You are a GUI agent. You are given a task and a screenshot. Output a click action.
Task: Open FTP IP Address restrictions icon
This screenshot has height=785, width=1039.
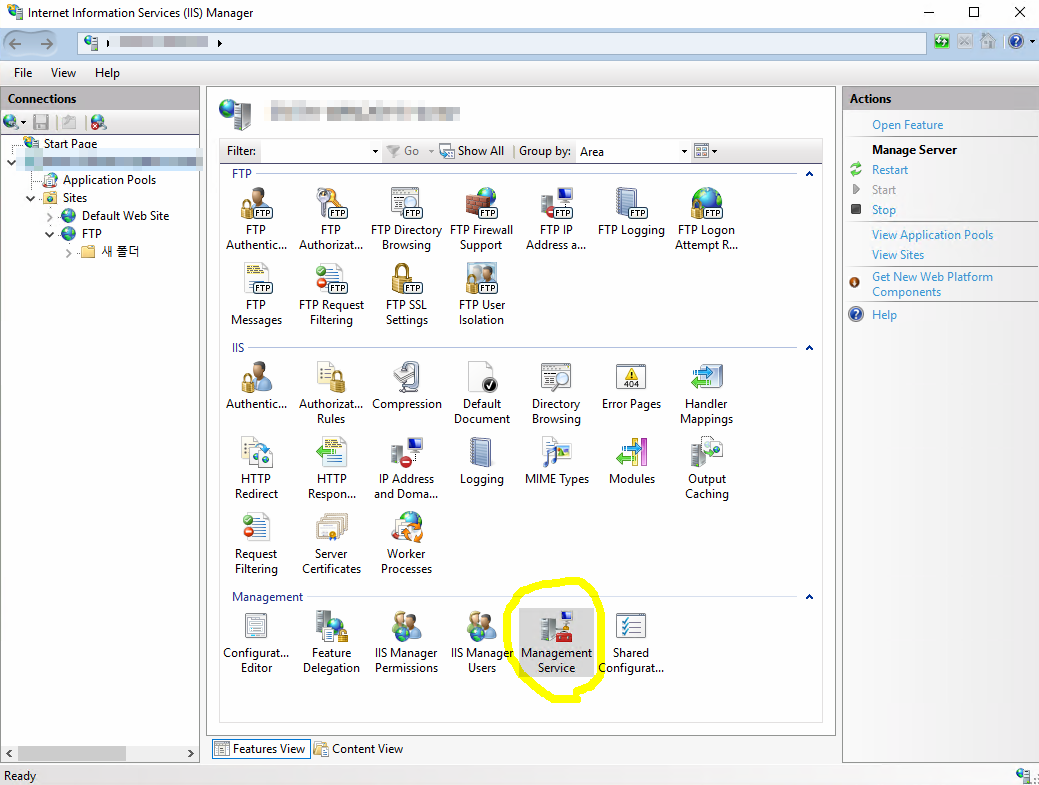coord(556,219)
